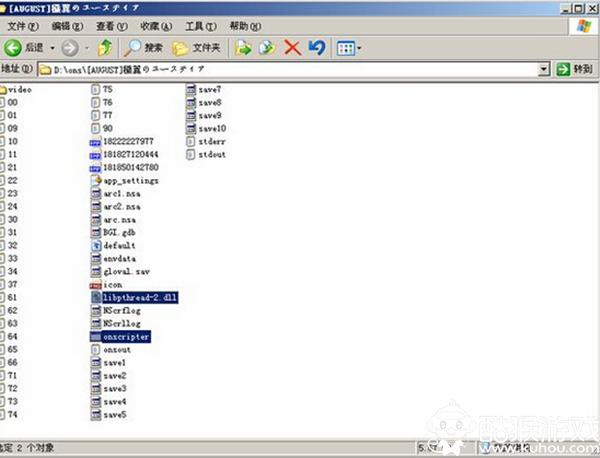Screen dimensions: 600x458
Task: Click the Up folder icon
Action: (106, 47)
